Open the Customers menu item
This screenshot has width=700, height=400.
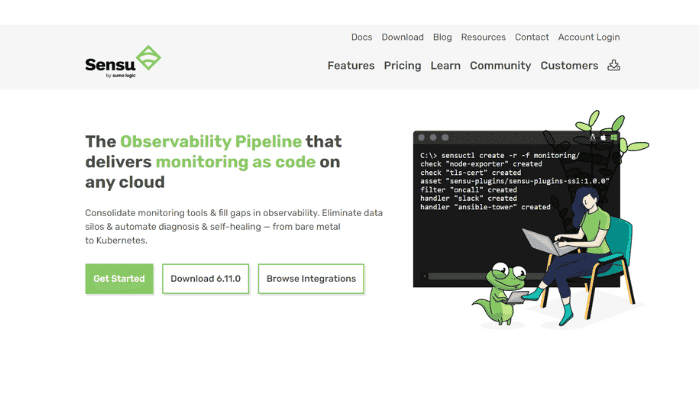pos(569,66)
